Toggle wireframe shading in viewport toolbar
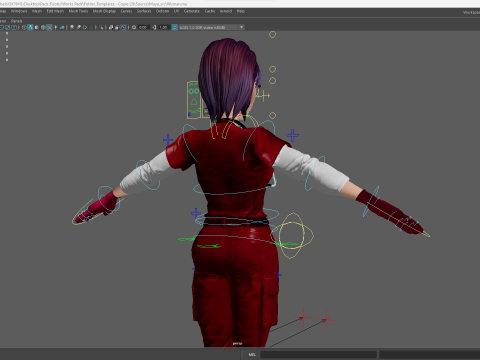The width and height of the screenshot is (480, 360). [24, 27]
